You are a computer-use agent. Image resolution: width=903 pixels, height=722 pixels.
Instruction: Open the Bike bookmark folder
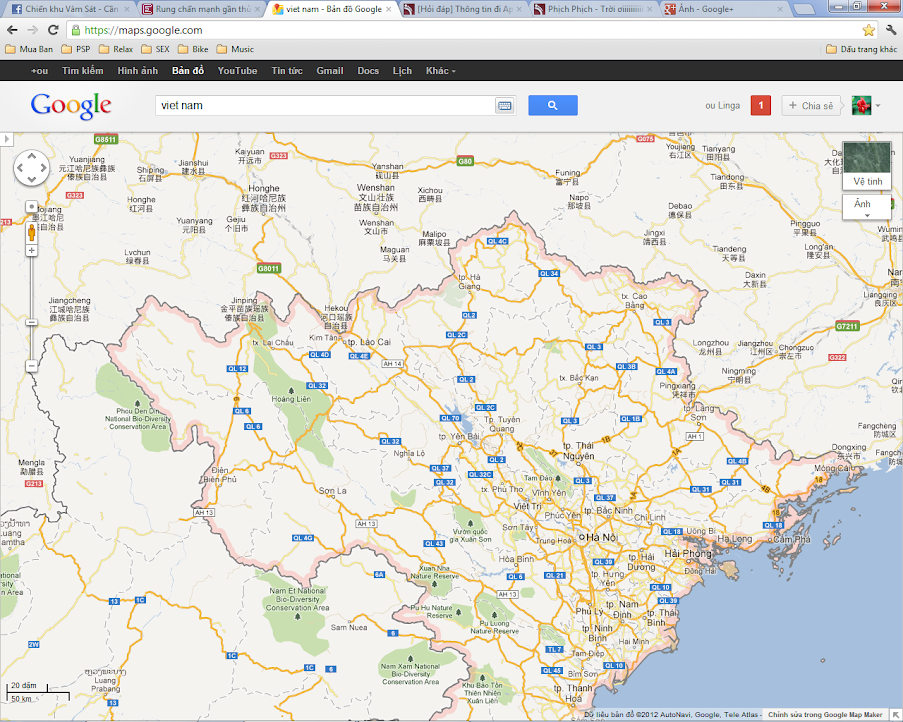coord(193,49)
